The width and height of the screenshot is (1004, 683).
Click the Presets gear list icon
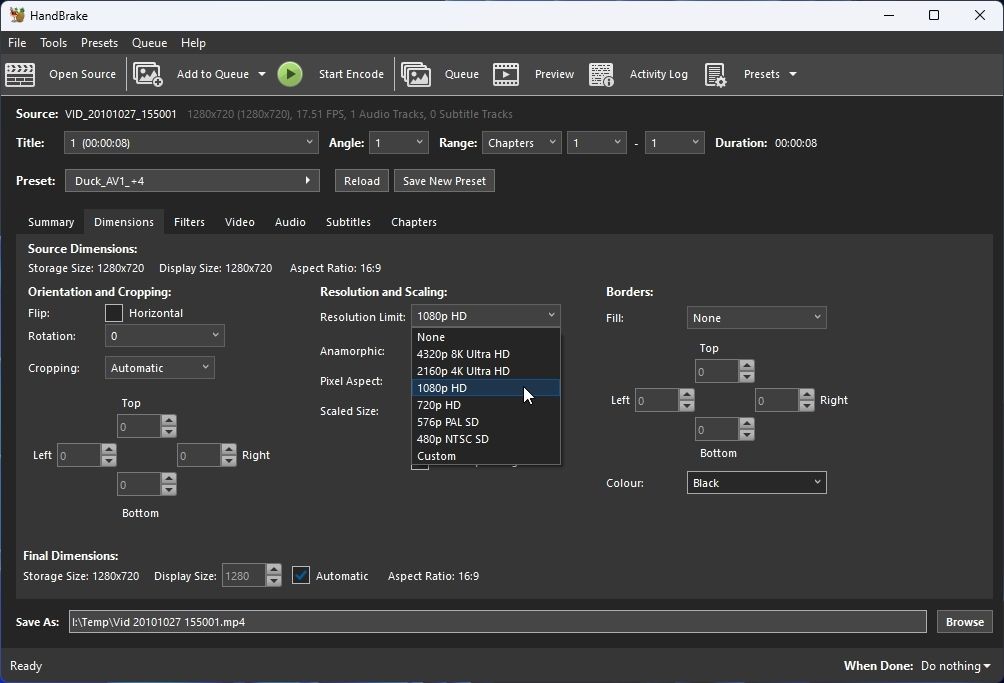715,74
